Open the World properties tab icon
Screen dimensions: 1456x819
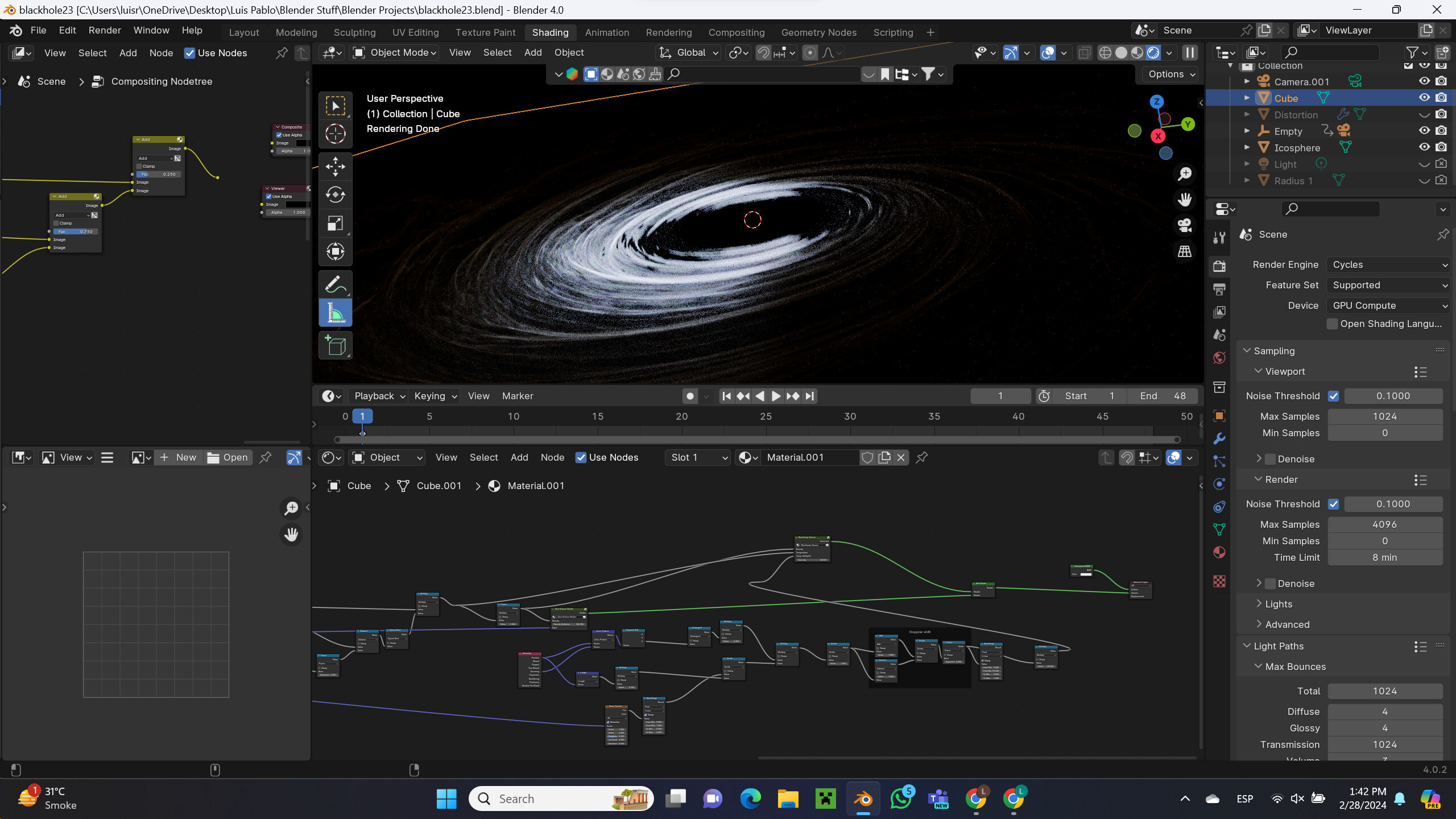[x=1219, y=358]
